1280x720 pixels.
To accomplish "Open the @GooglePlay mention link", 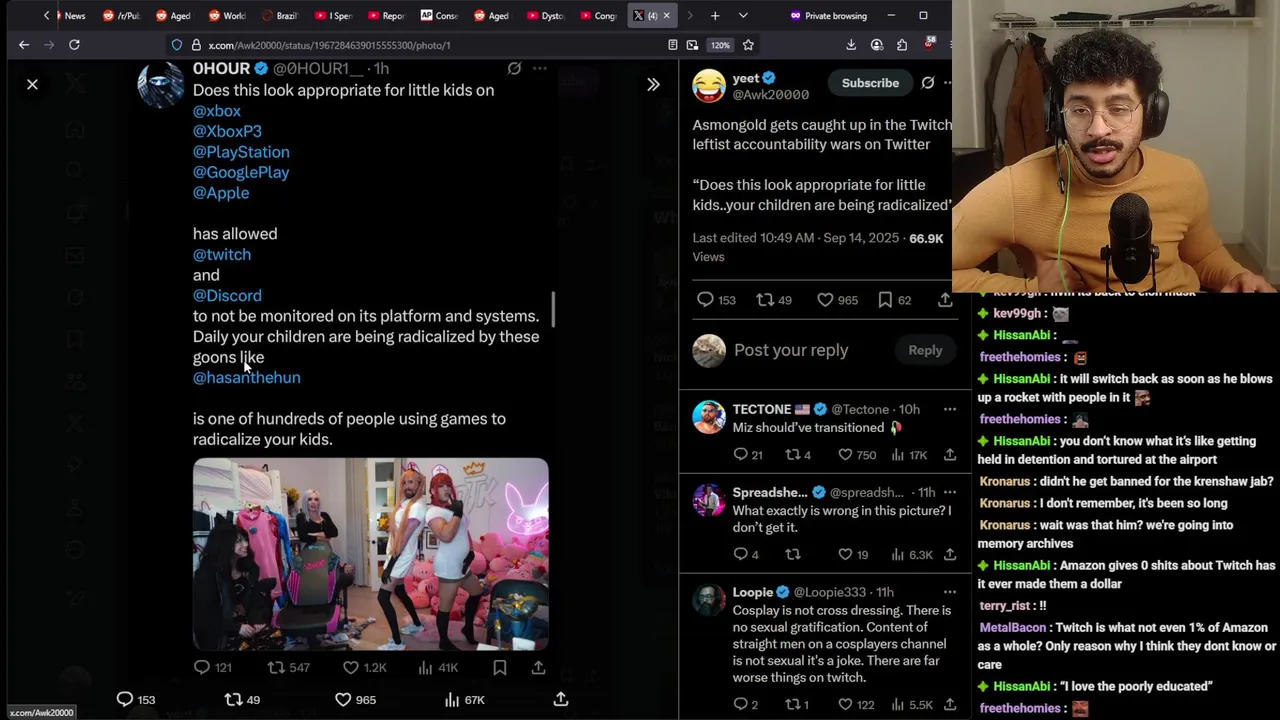I will [241, 172].
